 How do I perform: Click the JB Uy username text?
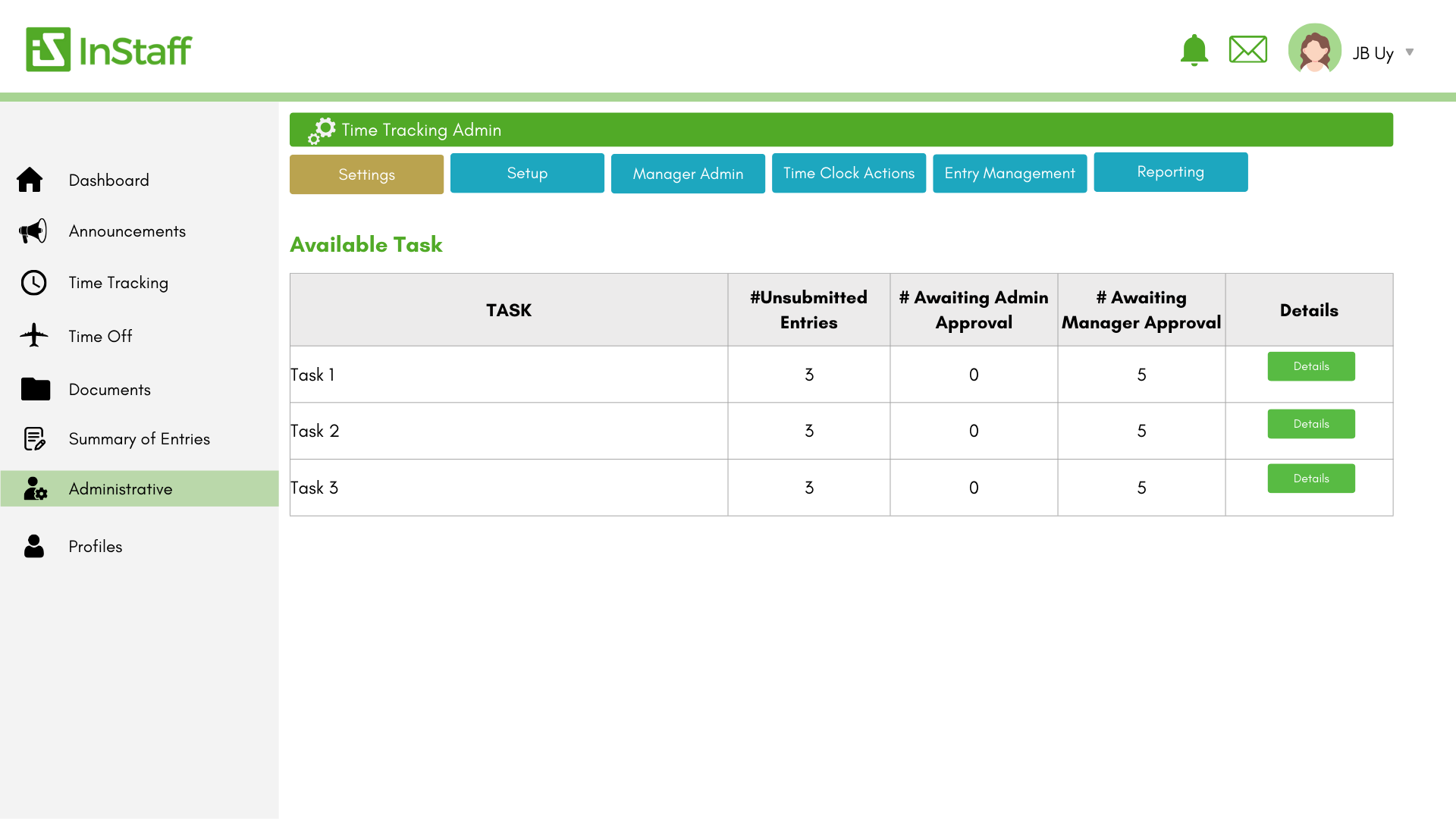tap(1373, 53)
